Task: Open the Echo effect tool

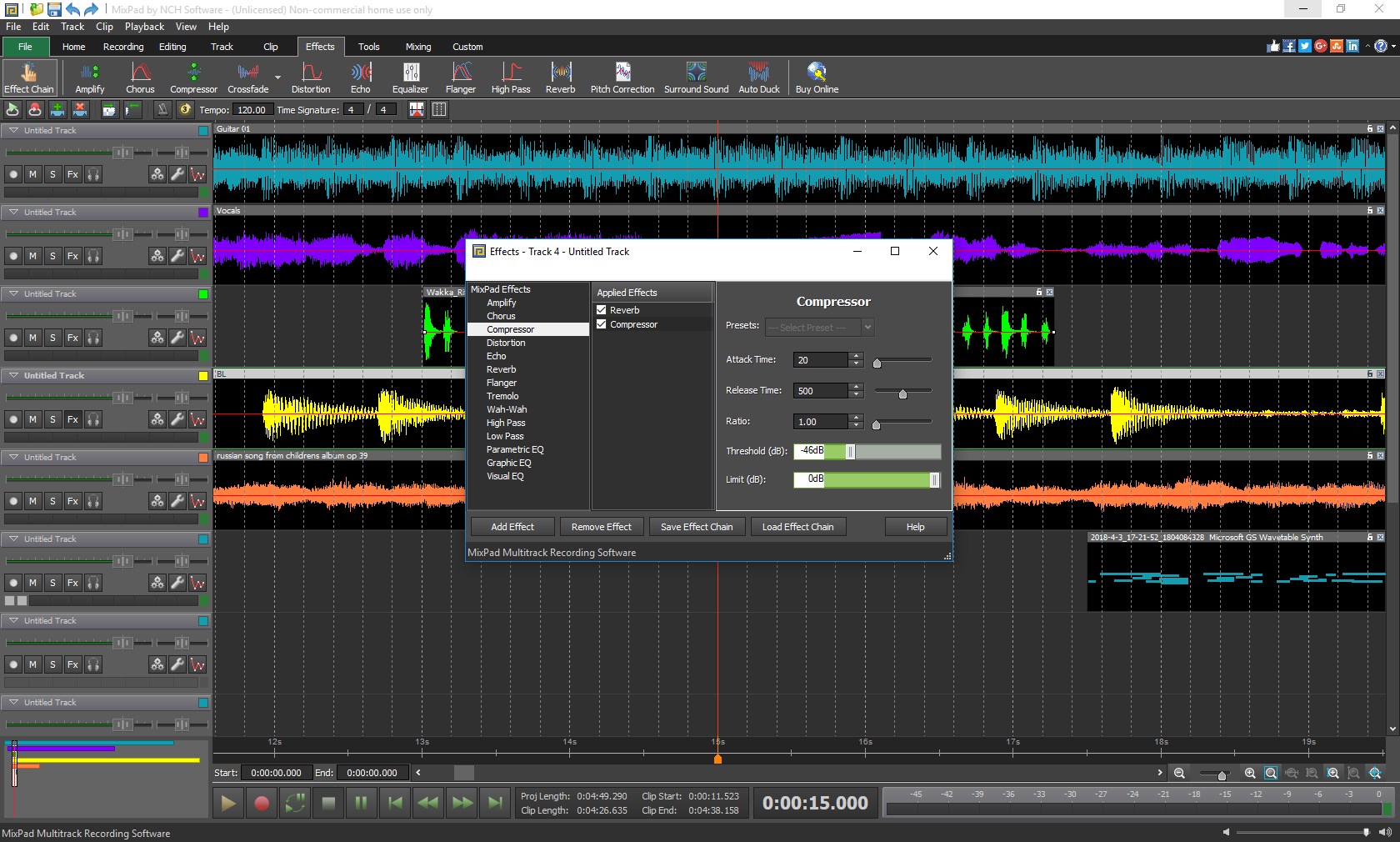Action: tap(360, 78)
